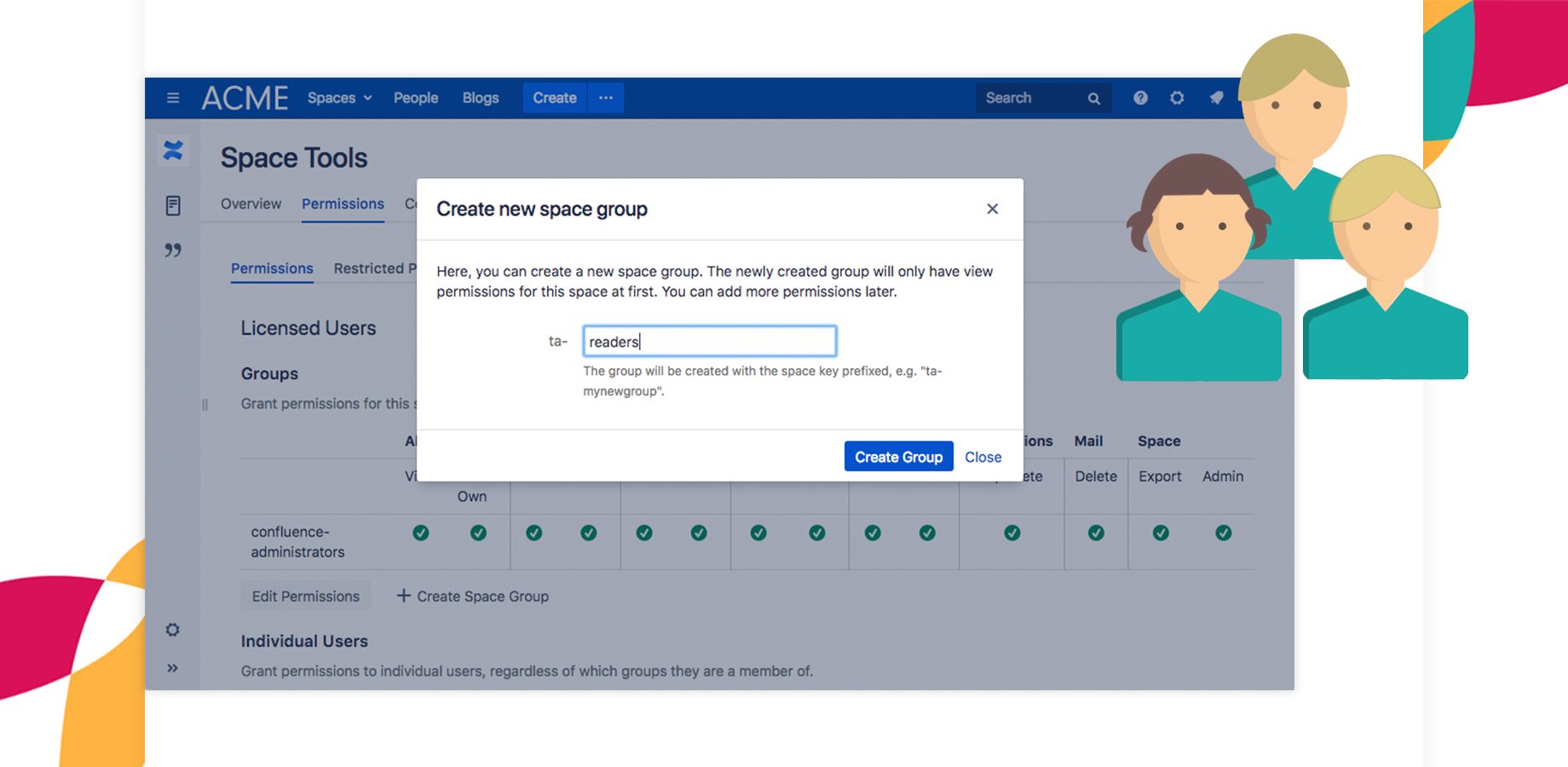Click the confluence-administrators group name
Viewport: 1568px width, 767px height.
pos(297,542)
